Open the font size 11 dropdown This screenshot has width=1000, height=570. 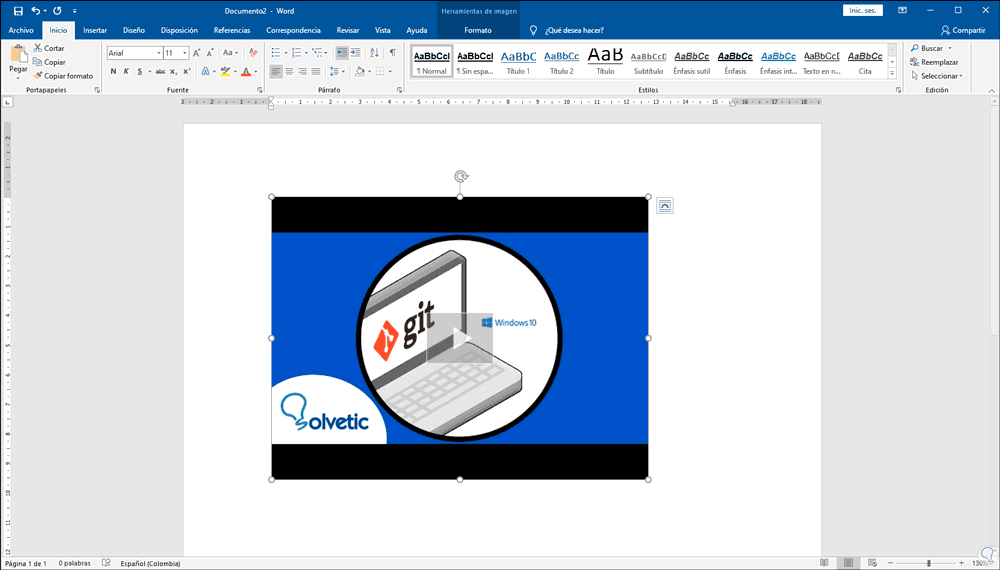point(185,53)
